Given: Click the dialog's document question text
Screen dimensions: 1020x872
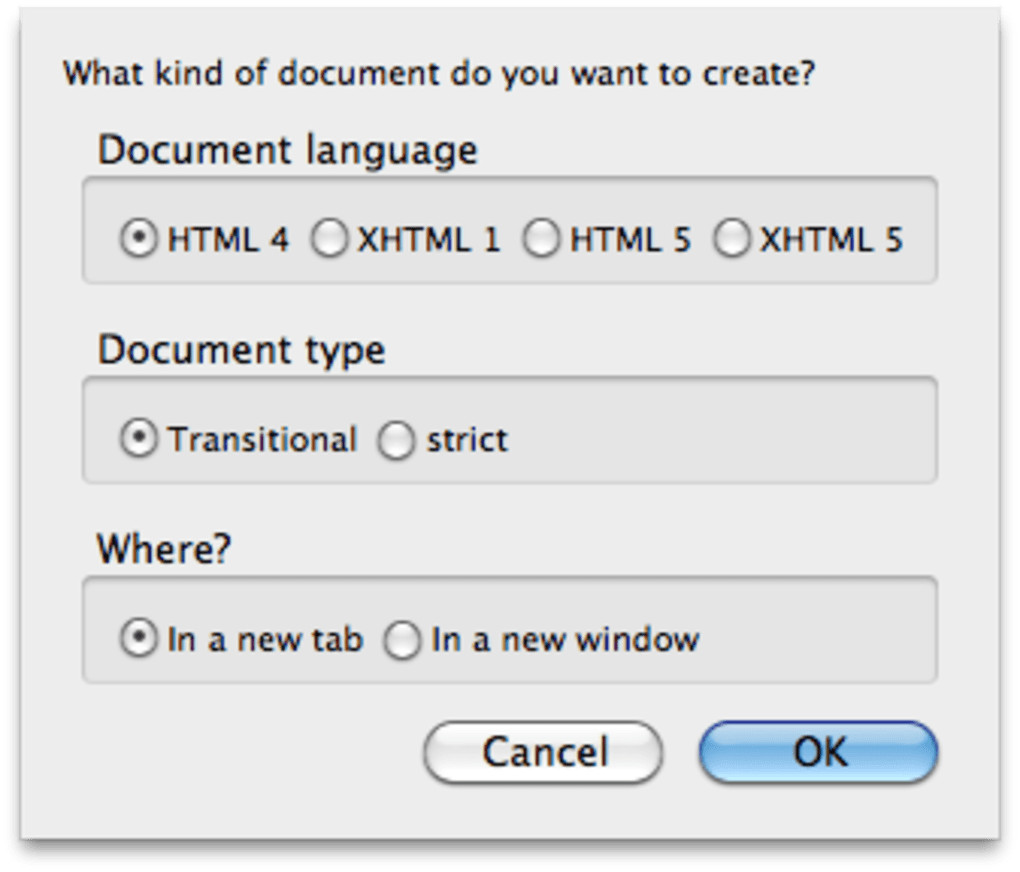Looking at the screenshot, I should click(439, 74).
